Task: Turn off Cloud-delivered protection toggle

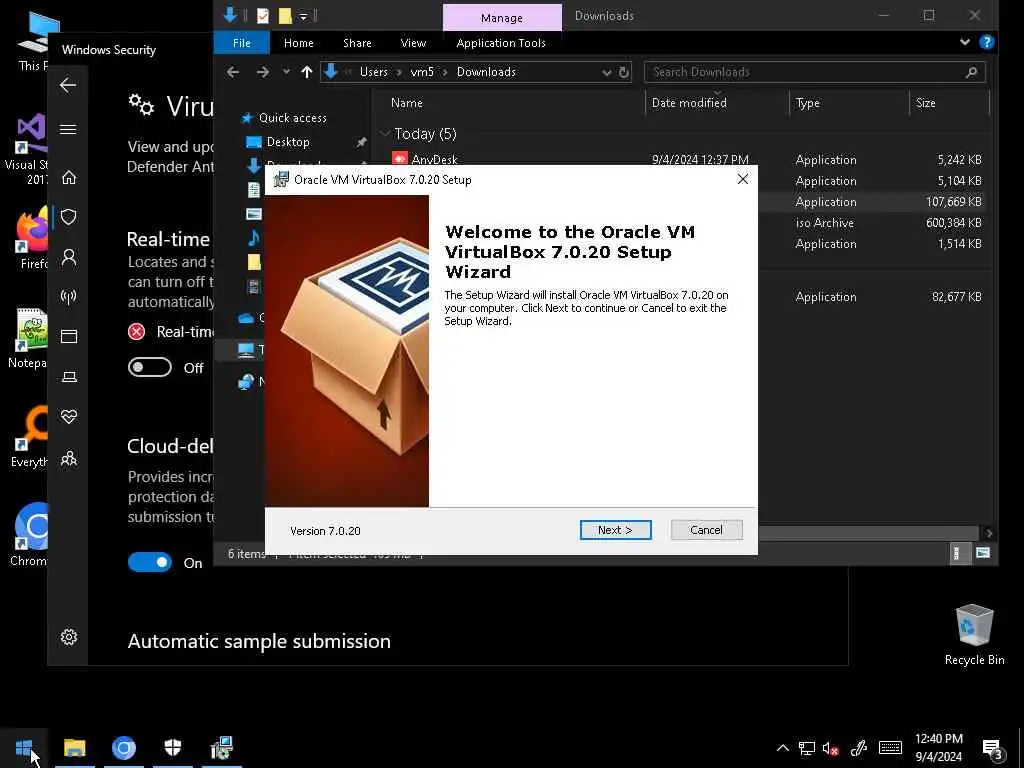Action: [150, 562]
